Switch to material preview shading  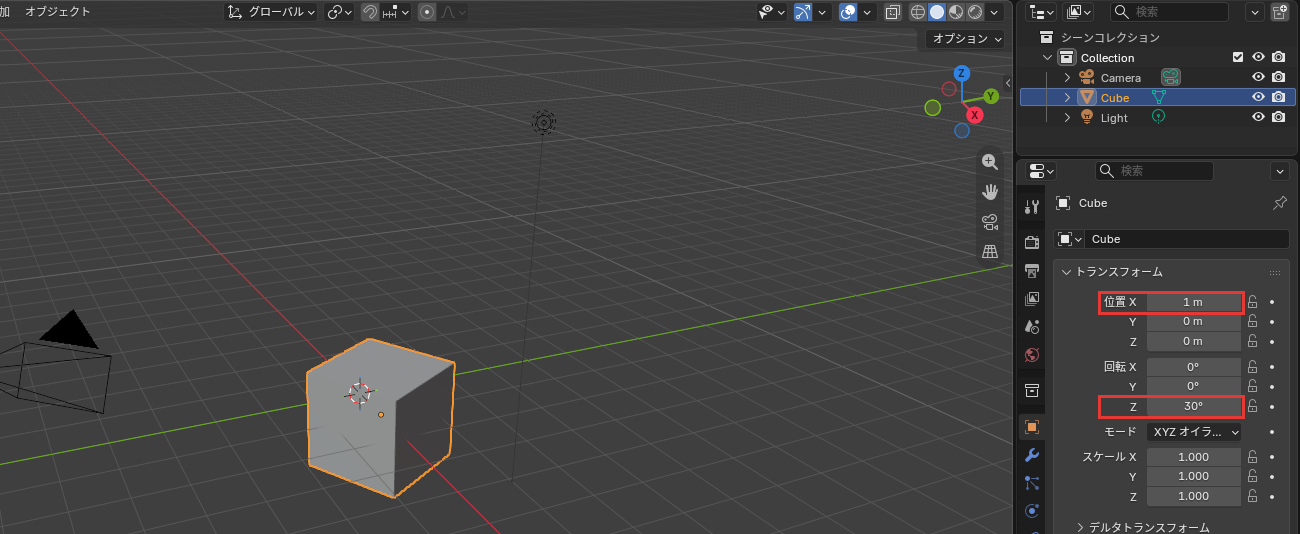[955, 12]
